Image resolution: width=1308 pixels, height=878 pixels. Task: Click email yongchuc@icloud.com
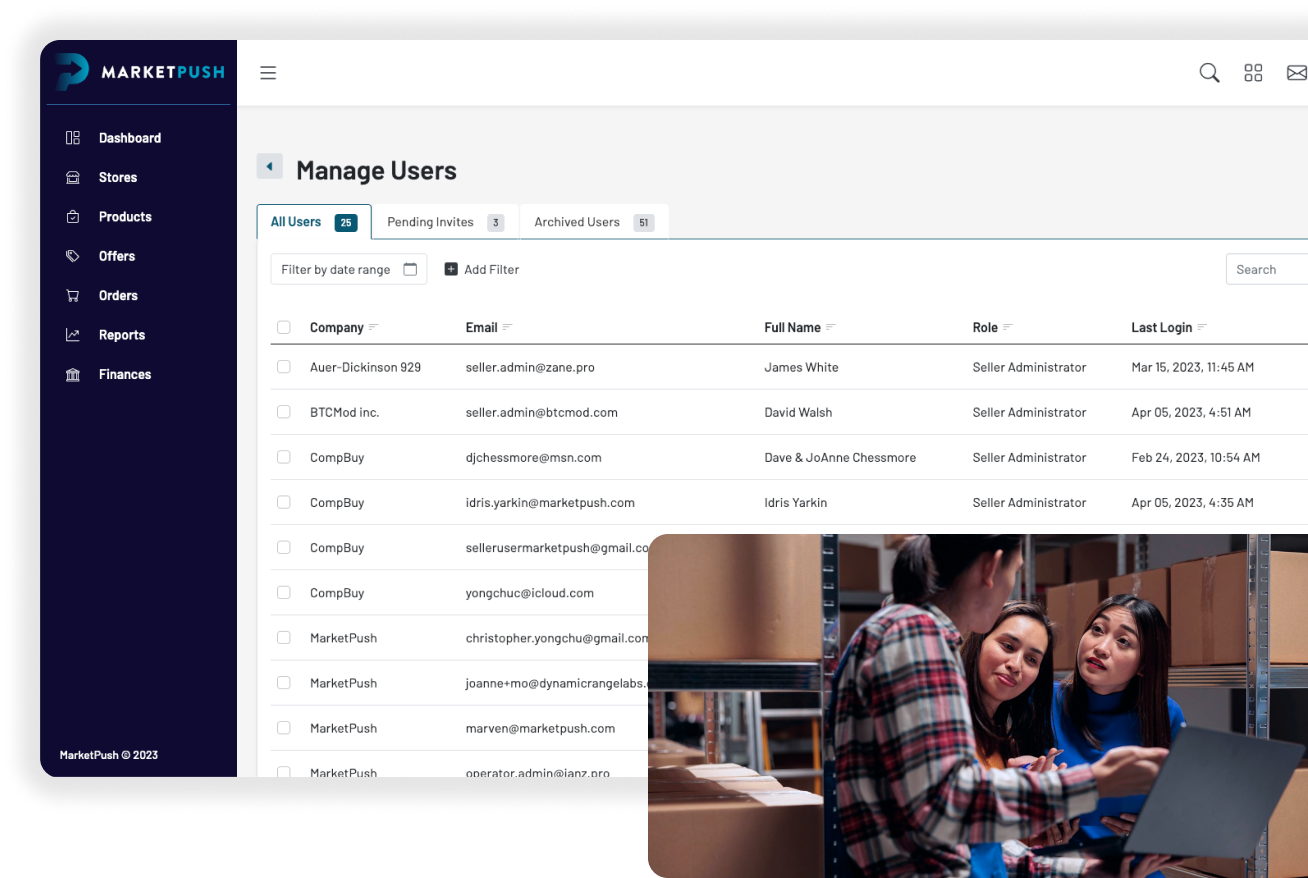pyautogui.click(x=530, y=592)
